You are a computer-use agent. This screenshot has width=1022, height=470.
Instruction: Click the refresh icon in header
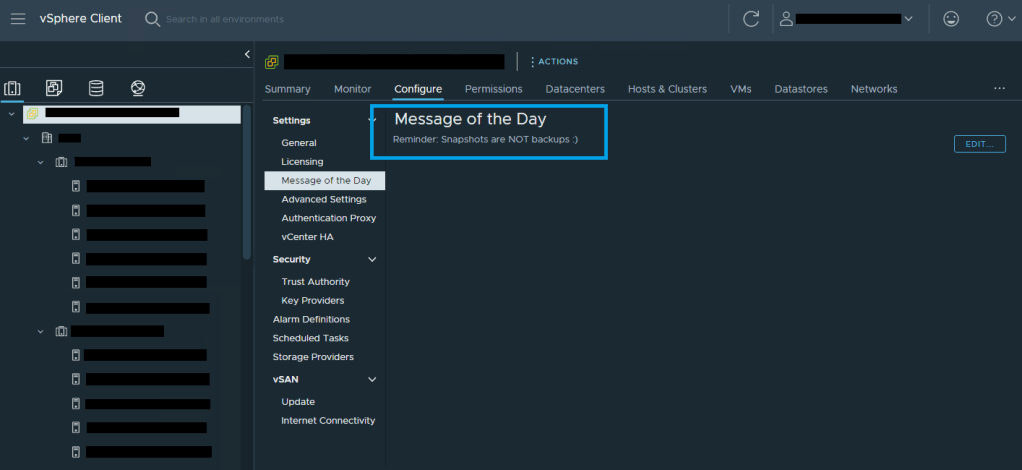(x=751, y=19)
